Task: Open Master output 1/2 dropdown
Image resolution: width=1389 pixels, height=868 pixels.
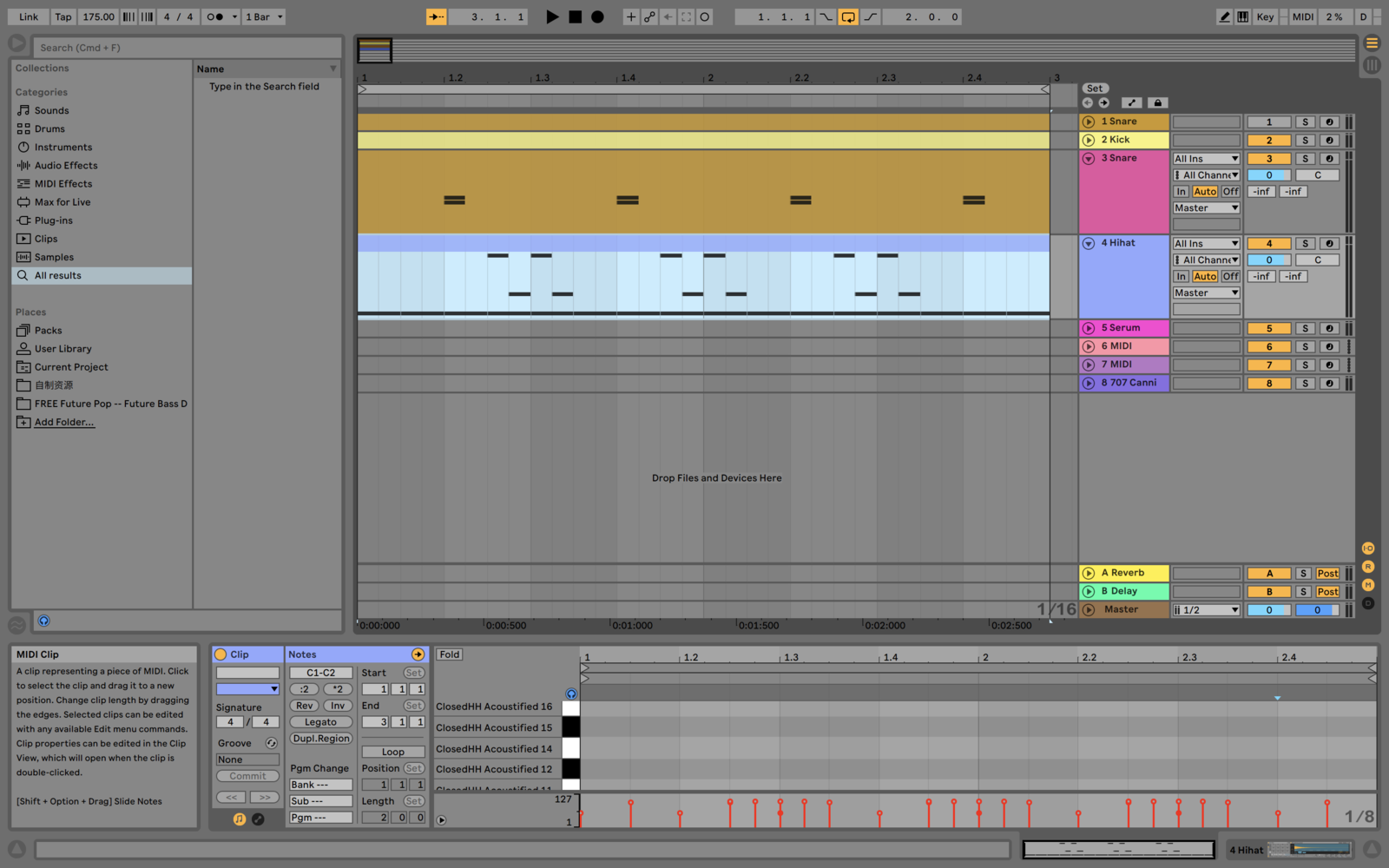Action: (1206, 610)
